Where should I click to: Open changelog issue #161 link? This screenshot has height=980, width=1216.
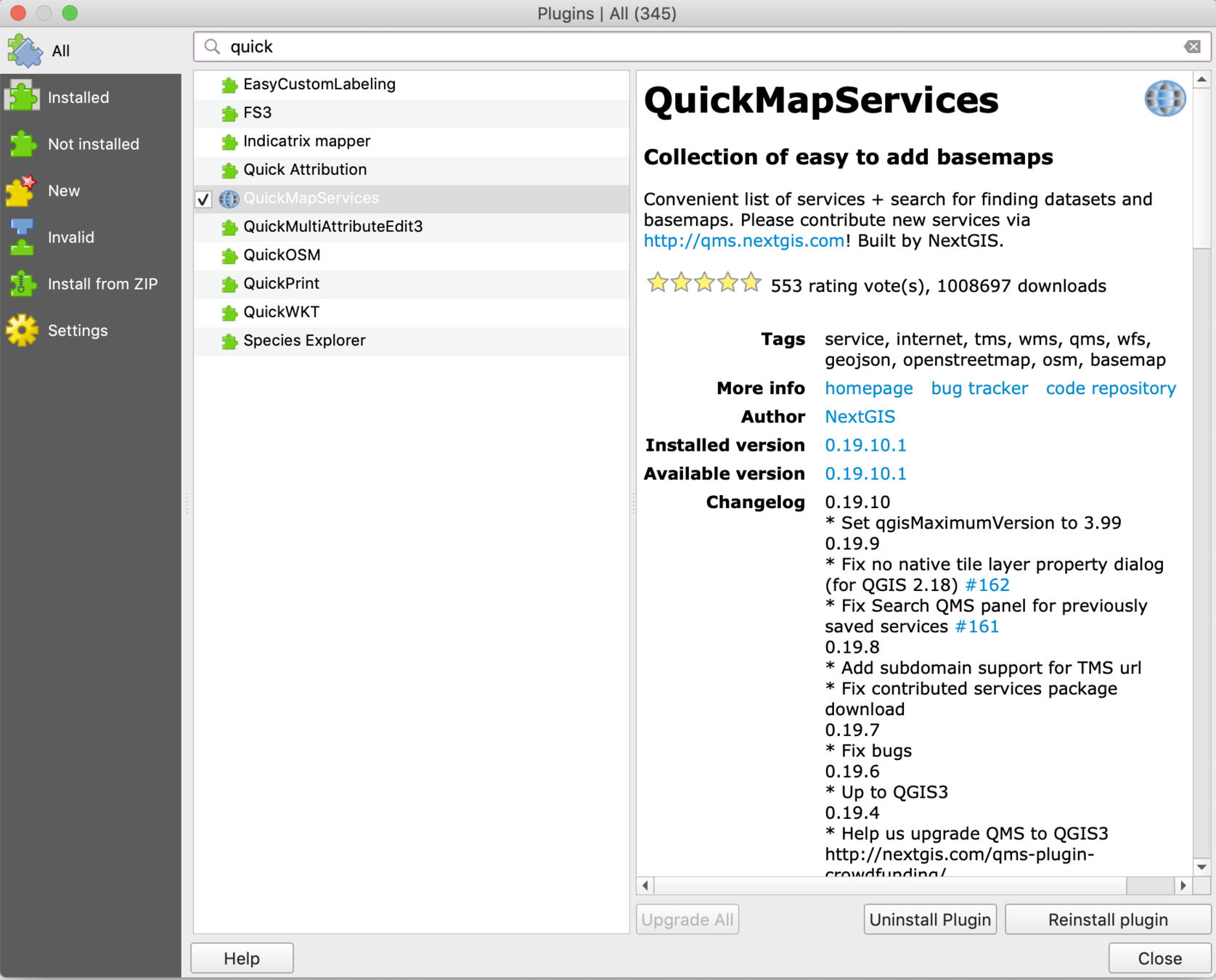point(977,626)
